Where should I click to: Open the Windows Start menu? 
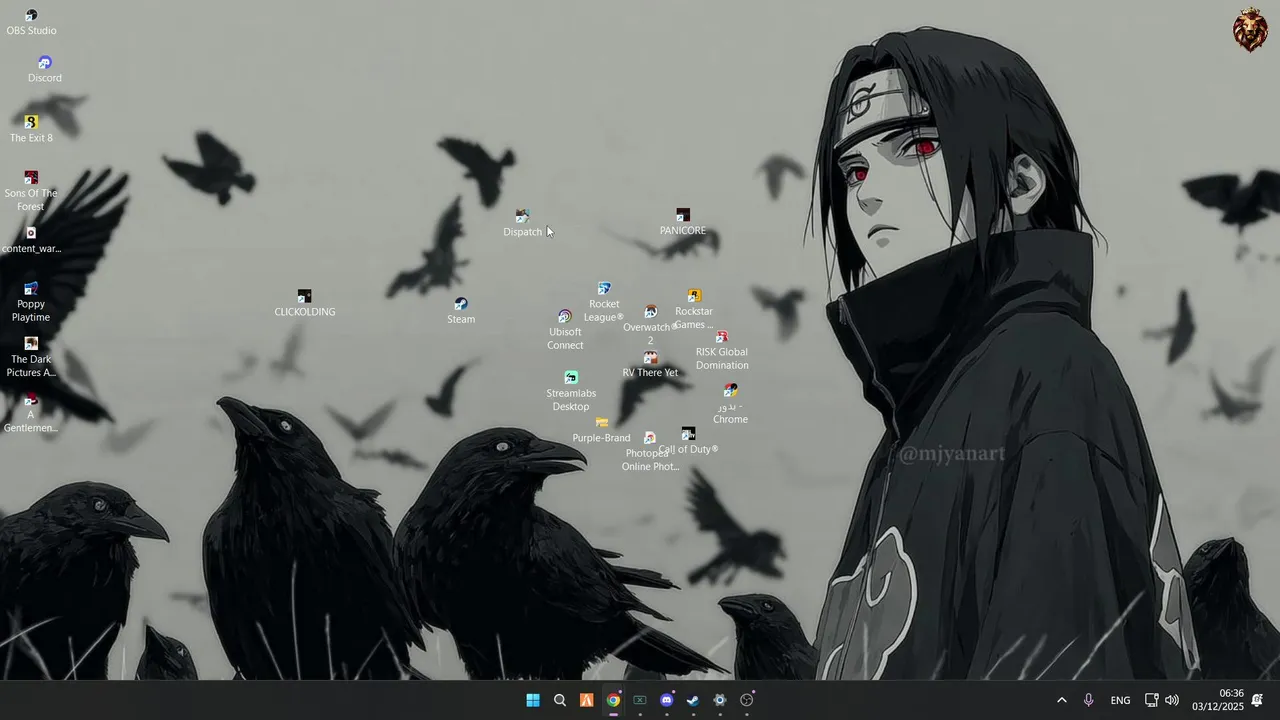click(x=533, y=700)
